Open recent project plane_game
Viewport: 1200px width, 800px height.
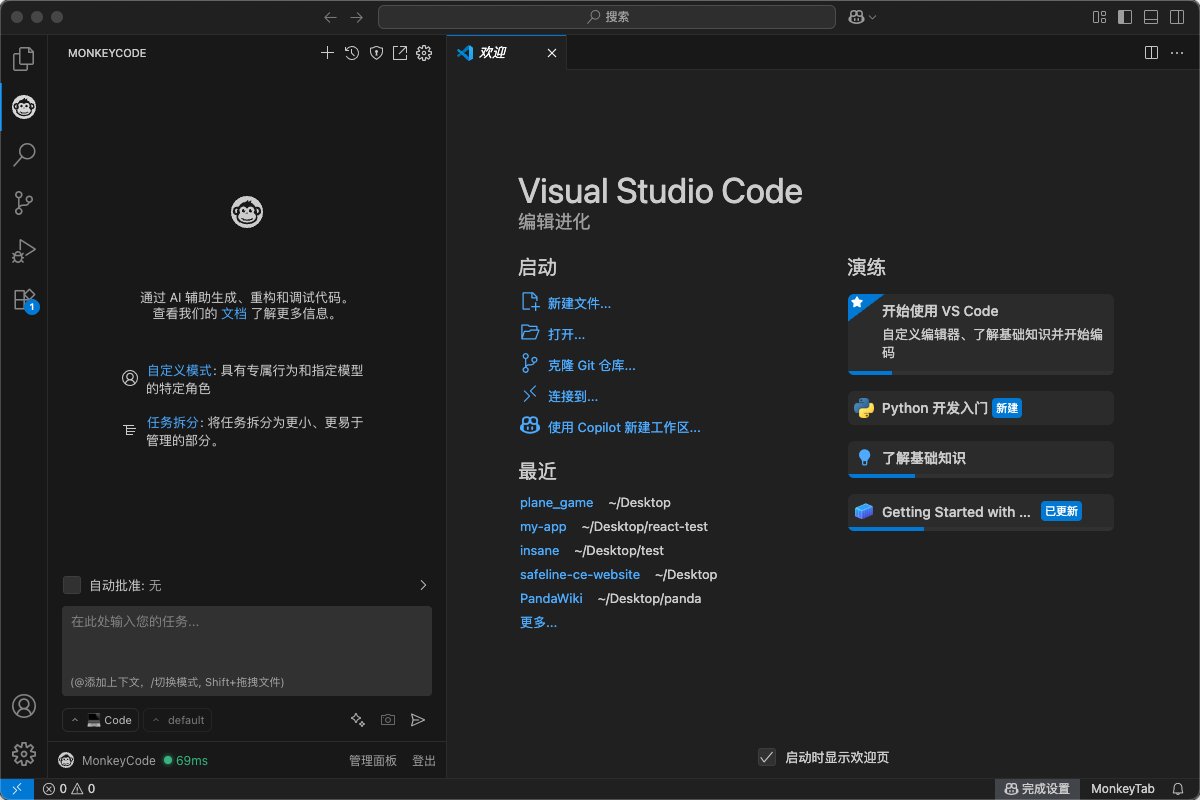click(556, 502)
